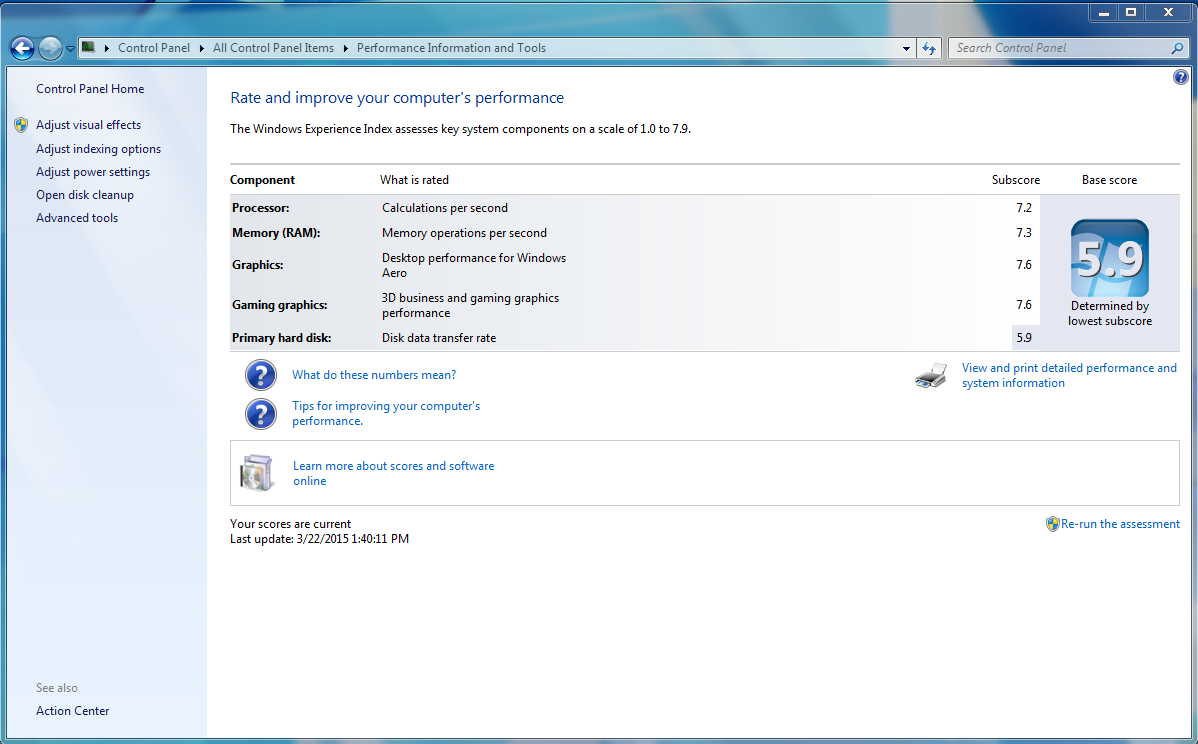Click the shield icon beside Adjust visual effects
This screenshot has height=744, width=1198.
point(21,125)
